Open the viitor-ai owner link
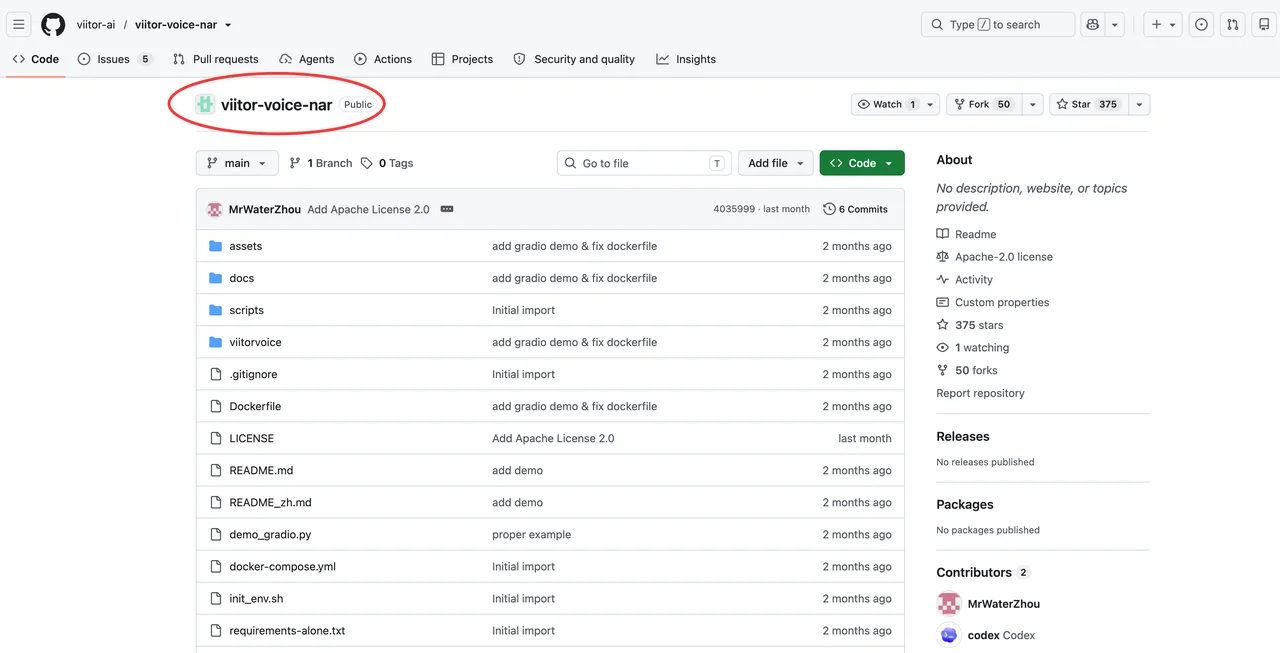Screen dimensions: 1280x653 click(x=96, y=24)
